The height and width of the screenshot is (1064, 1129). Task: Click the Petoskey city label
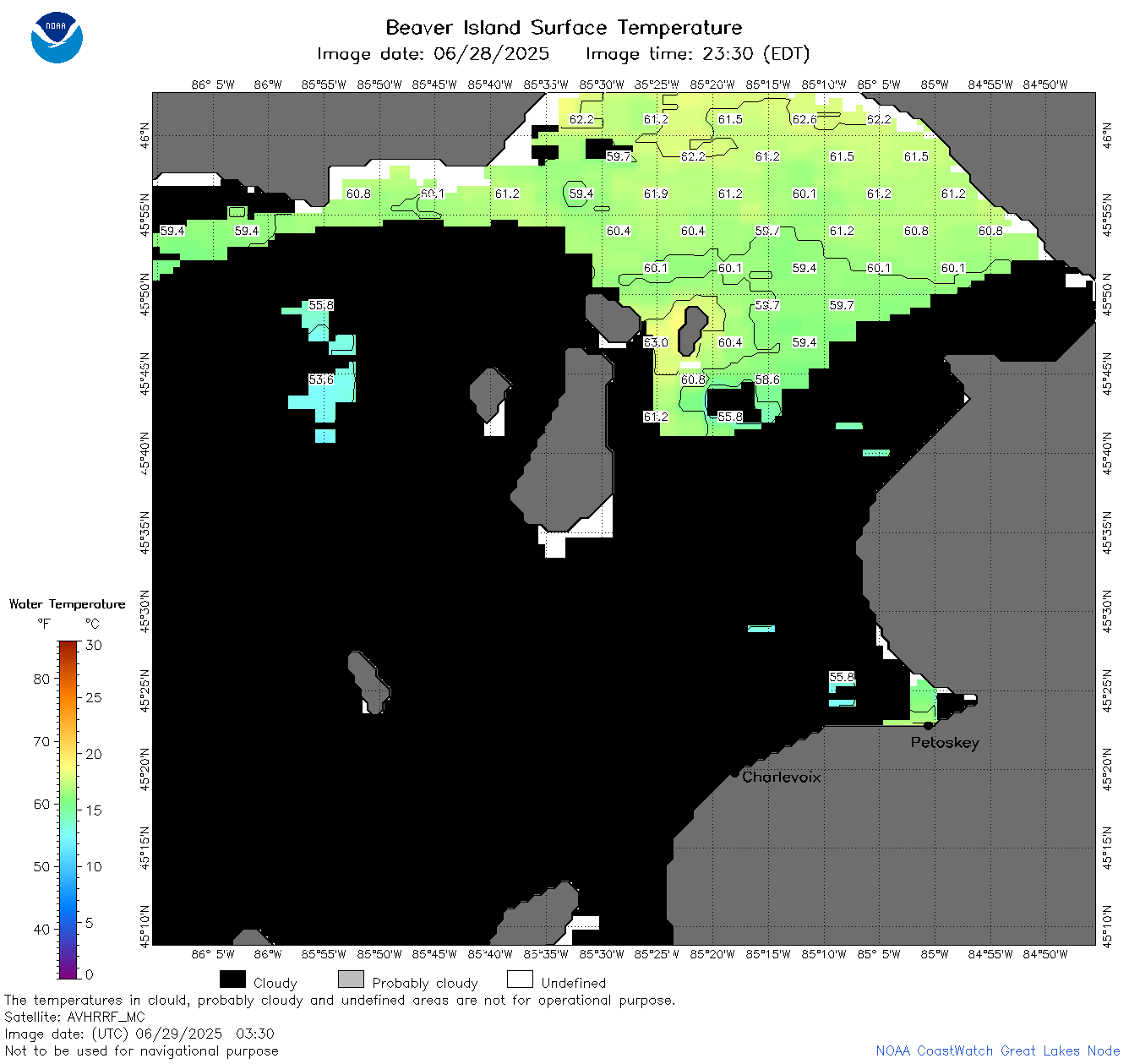click(x=945, y=743)
